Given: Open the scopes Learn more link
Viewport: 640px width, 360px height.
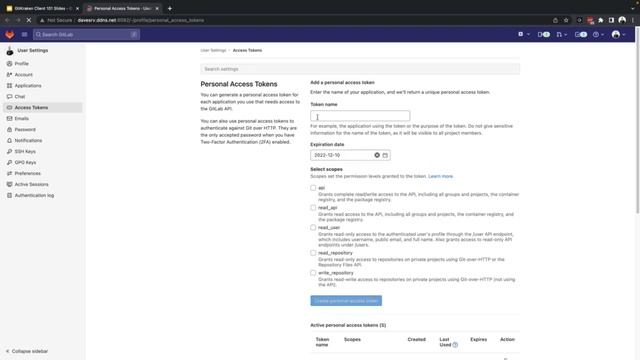Looking at the screenshot, I should (x=440, y=176).
